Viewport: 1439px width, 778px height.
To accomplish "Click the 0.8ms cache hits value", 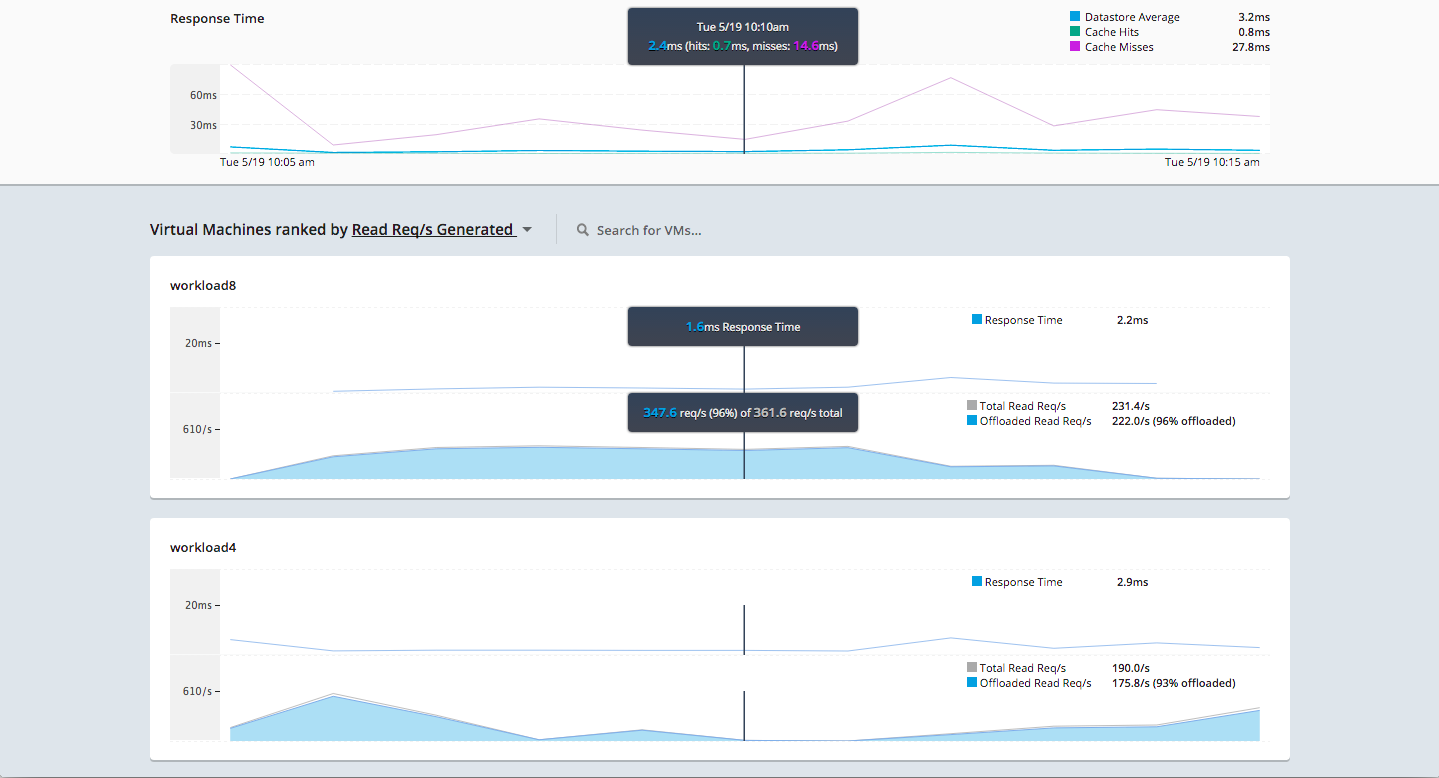I will (1254, 32).
